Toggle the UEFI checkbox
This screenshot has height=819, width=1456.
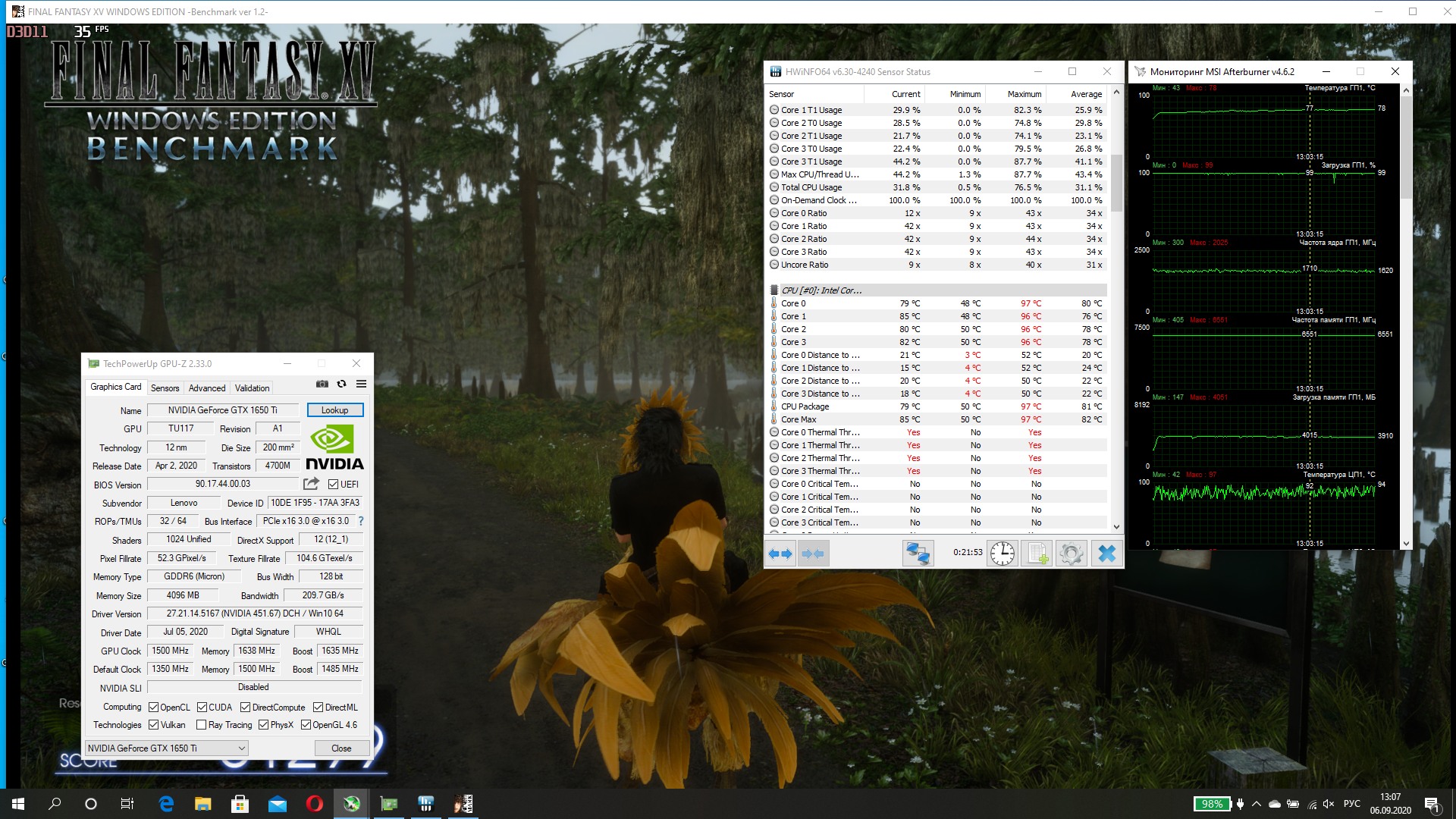tap(334, 485)
